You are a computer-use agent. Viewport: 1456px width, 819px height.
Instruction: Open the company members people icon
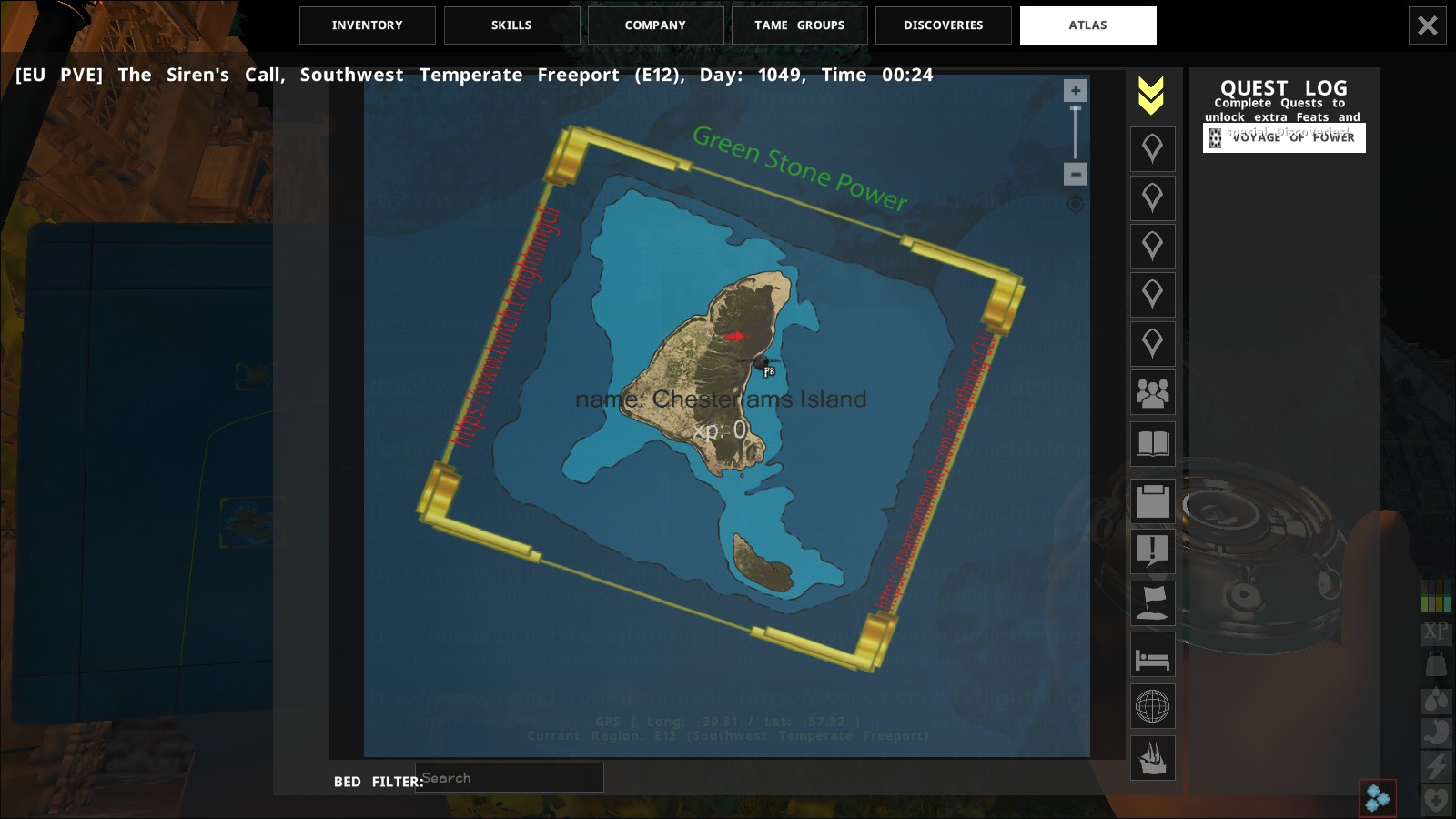[x=1153, y=393]
